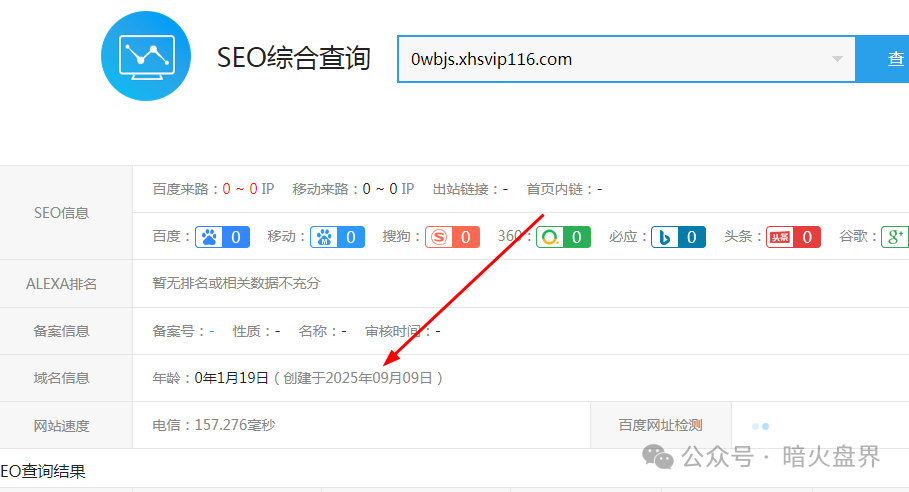Open the domain input dropdown arrow

[x=837, y=59]
